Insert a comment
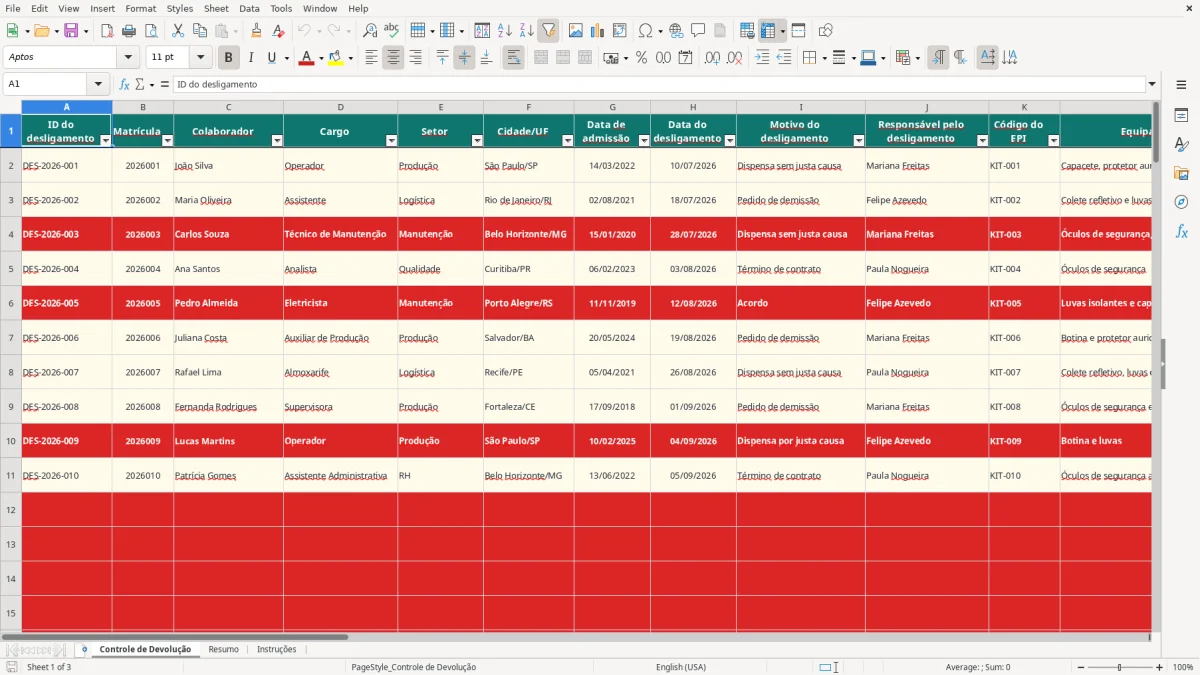This screenshot has width=1200, height=675. [x=698, y=31]
